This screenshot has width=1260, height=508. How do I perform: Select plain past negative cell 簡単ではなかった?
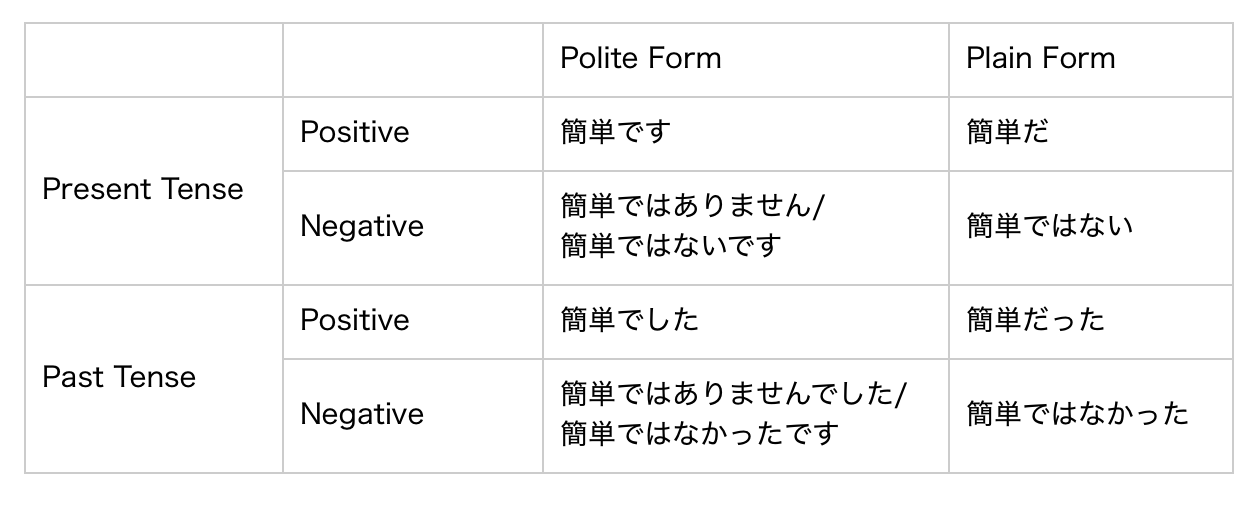pyautogui.click(x=1078, y=415)
